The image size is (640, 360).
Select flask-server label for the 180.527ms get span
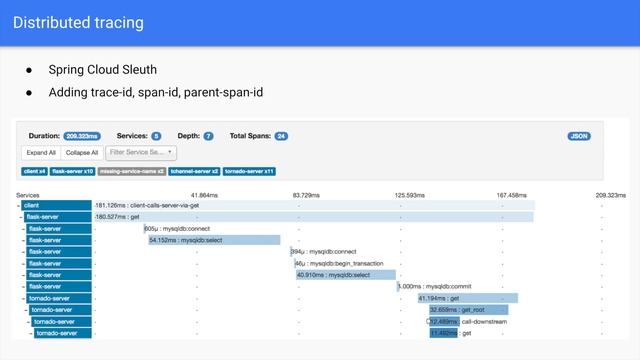pyautogui.click(x=58, y=217)
